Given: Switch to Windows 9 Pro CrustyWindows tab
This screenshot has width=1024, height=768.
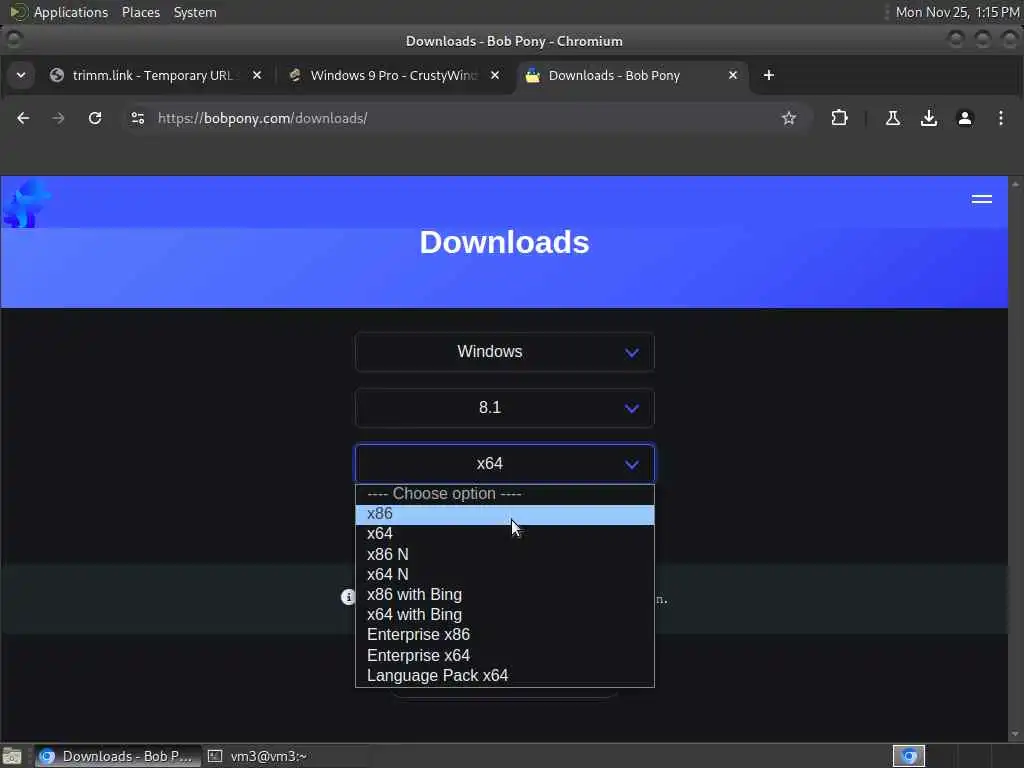Looking at the screenshot, I should 394,75.
